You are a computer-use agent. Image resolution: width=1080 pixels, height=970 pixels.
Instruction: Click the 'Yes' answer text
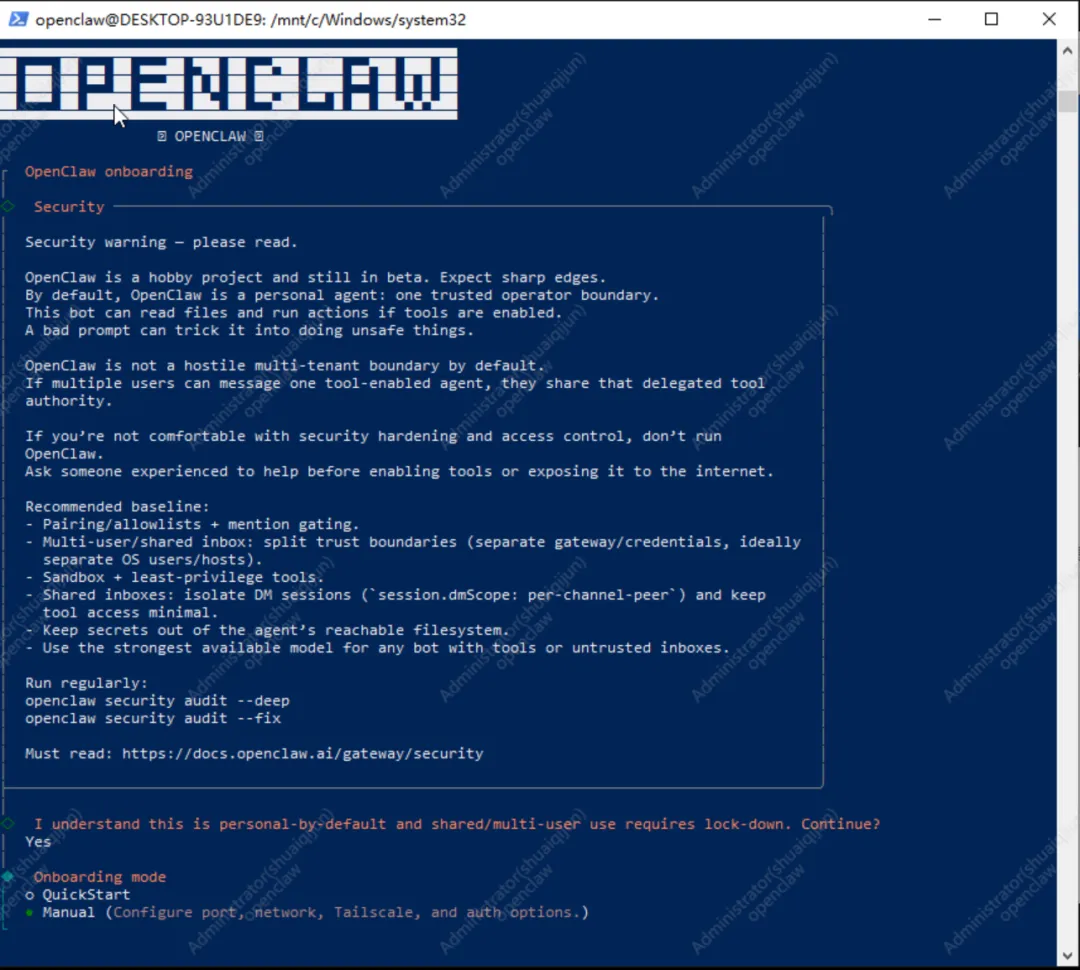tap(38, 841)
